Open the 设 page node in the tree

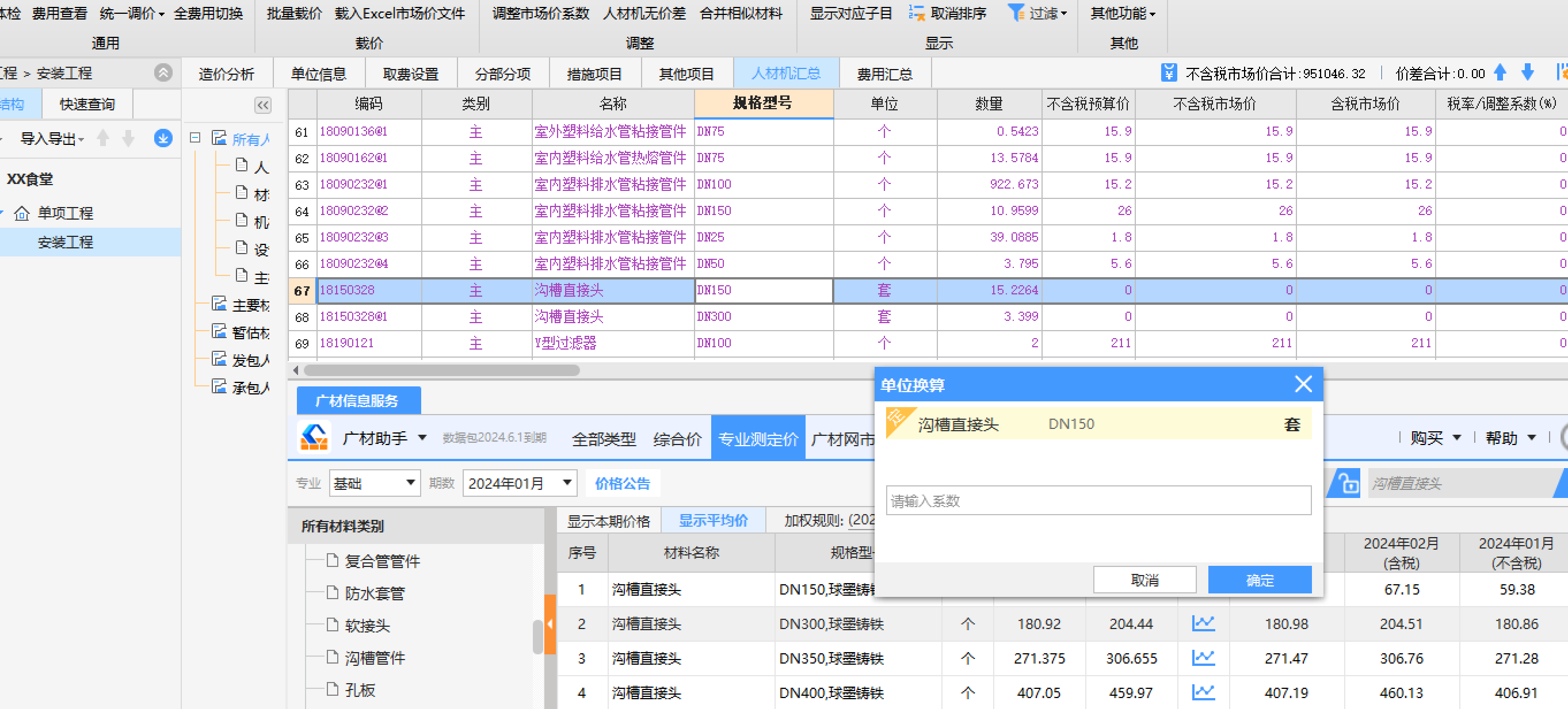click(x=242, y=247)
